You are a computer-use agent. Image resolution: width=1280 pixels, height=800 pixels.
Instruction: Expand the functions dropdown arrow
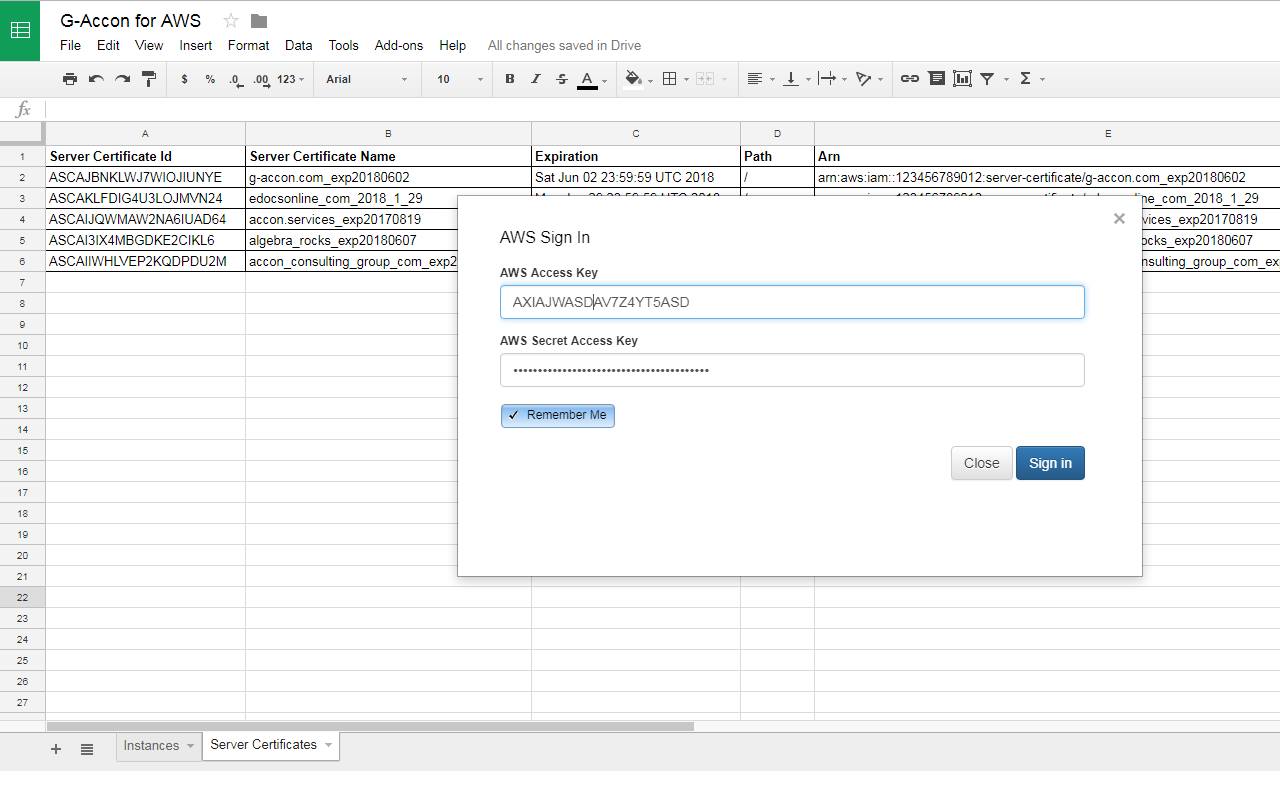click(x=1042, y=79)
